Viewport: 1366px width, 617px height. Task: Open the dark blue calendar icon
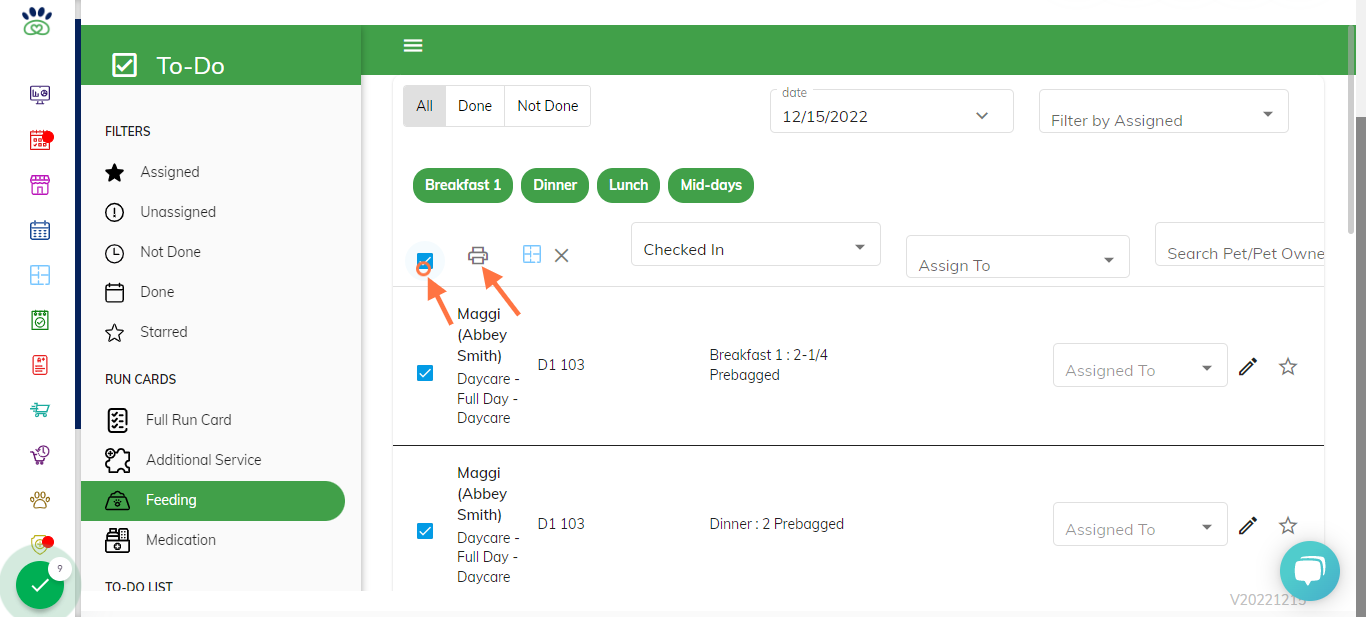[x=40, y=230]
